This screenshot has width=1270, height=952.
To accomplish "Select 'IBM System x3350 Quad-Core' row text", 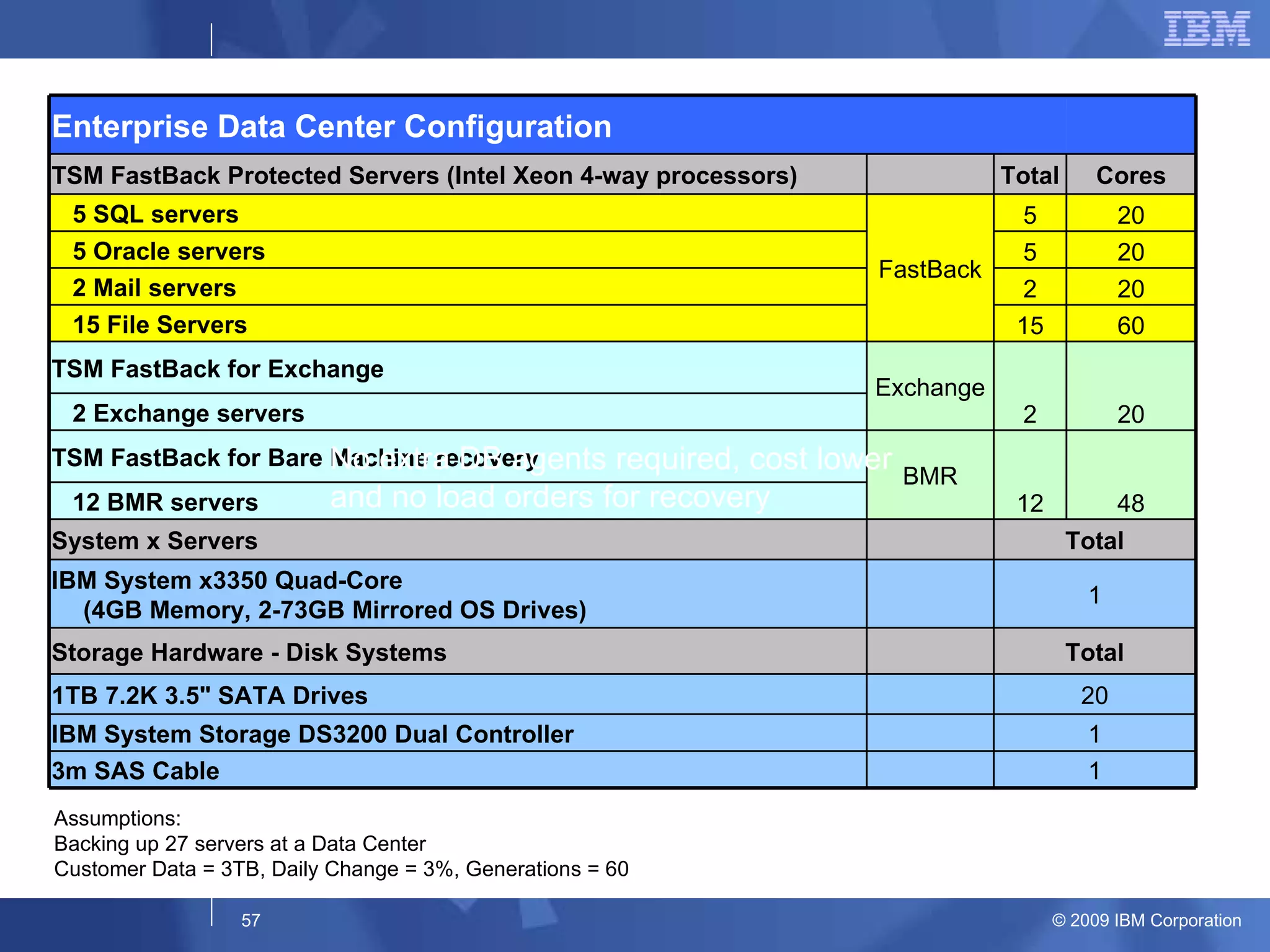I will [227, 581].
